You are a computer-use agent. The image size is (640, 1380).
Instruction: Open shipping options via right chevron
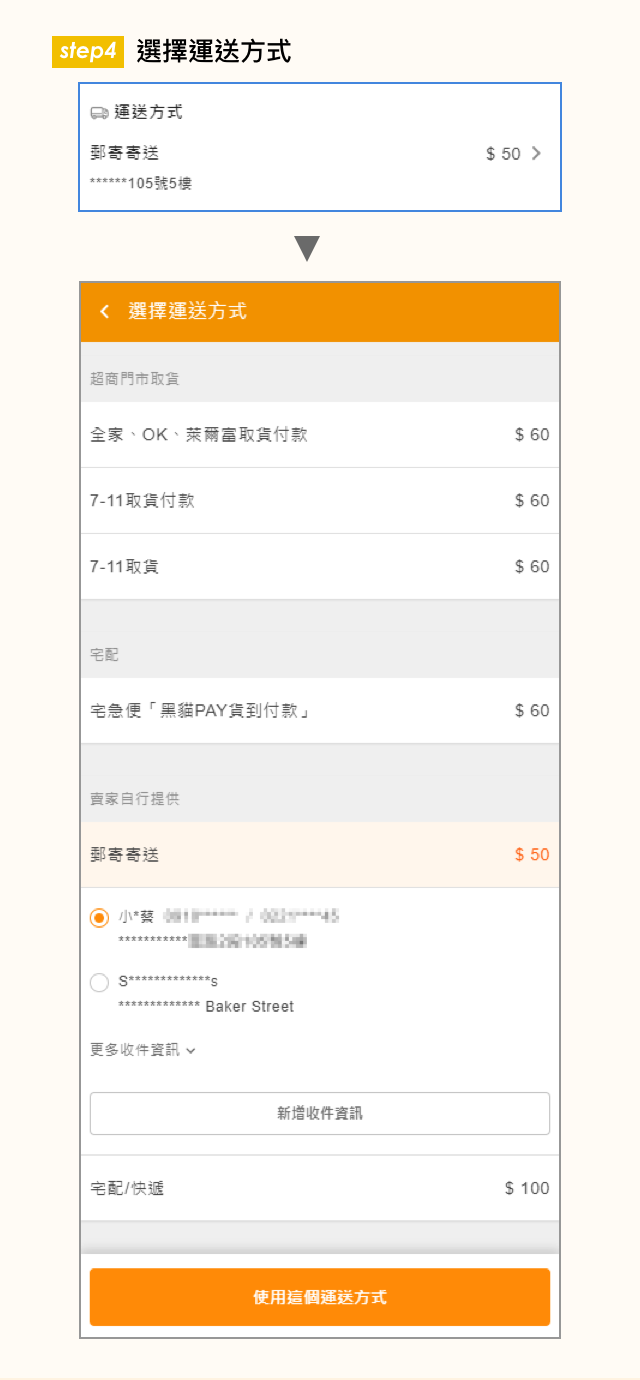coord(537,153)
